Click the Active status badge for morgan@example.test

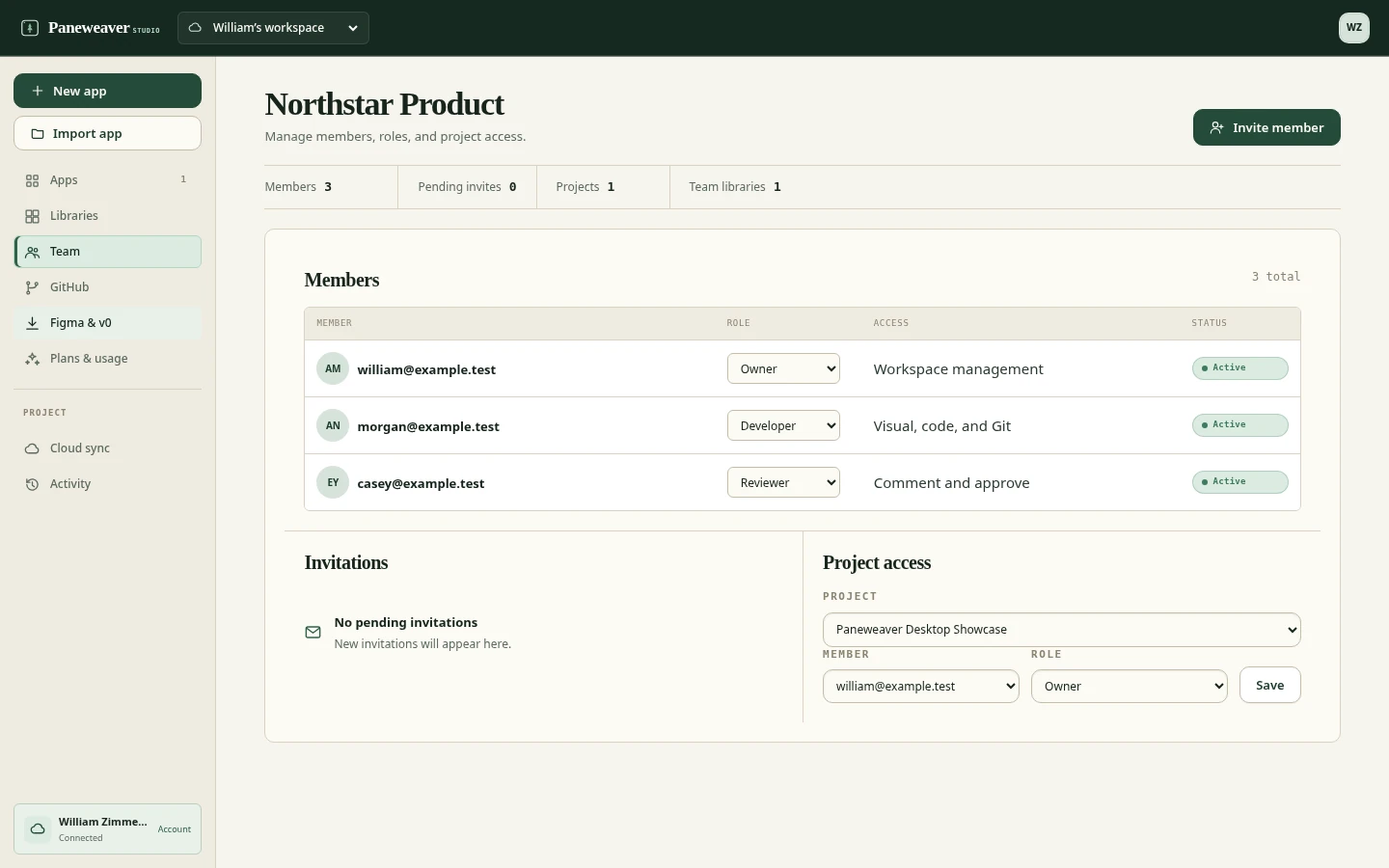point(1239,425)
